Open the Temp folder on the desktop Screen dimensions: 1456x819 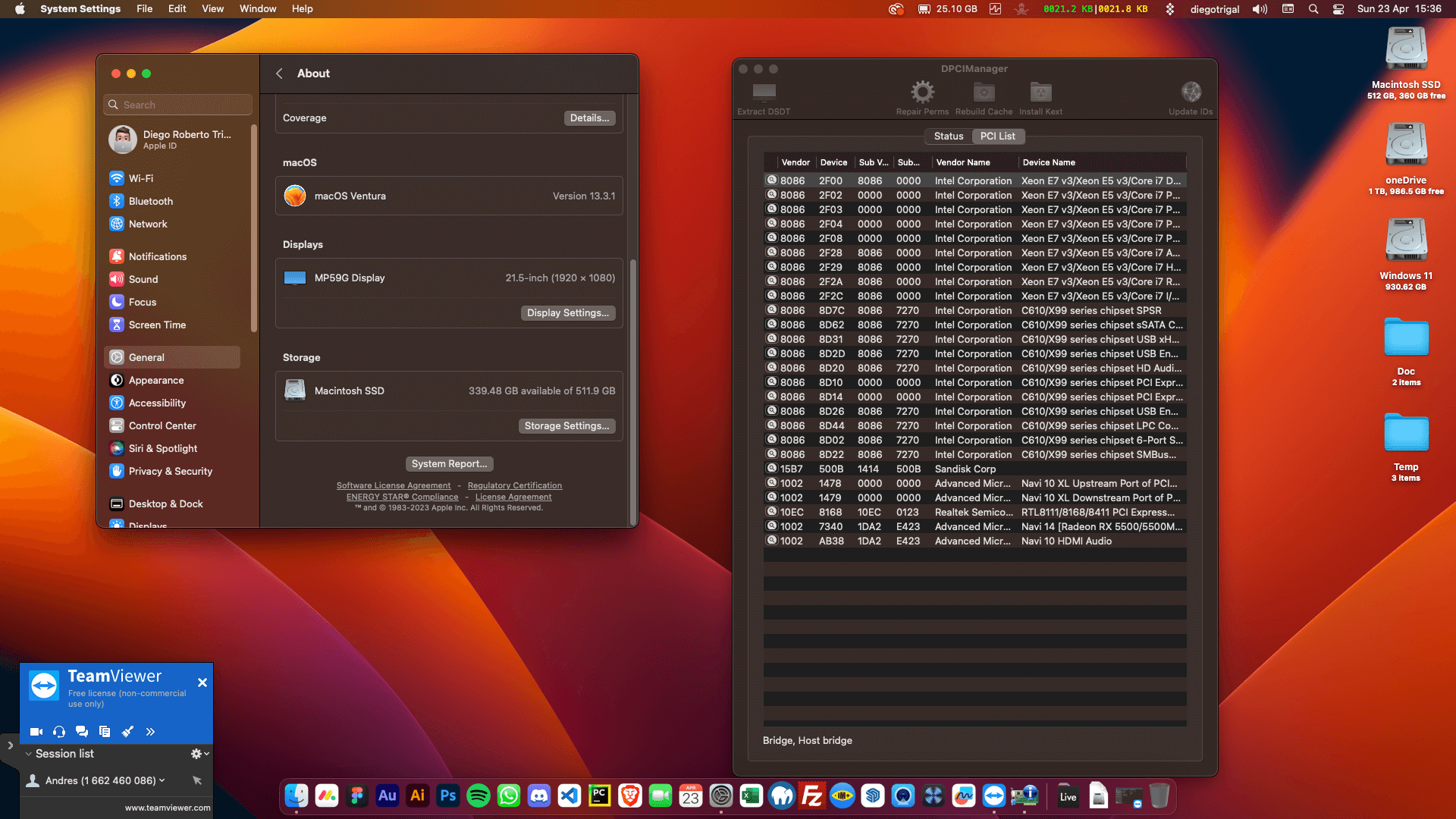[1406, 447]
